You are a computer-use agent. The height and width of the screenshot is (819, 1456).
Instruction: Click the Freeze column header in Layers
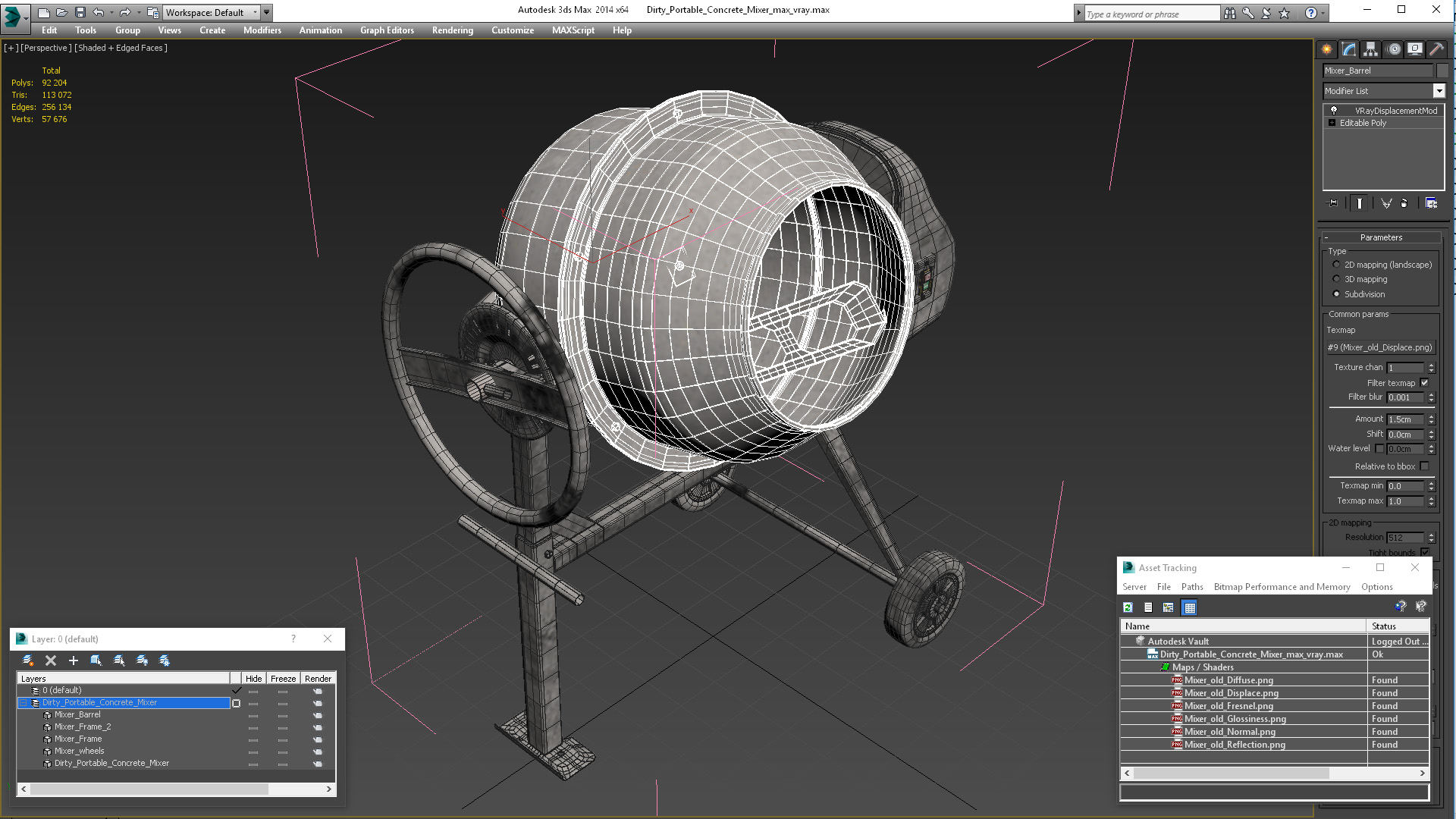[x=283, y=679]
